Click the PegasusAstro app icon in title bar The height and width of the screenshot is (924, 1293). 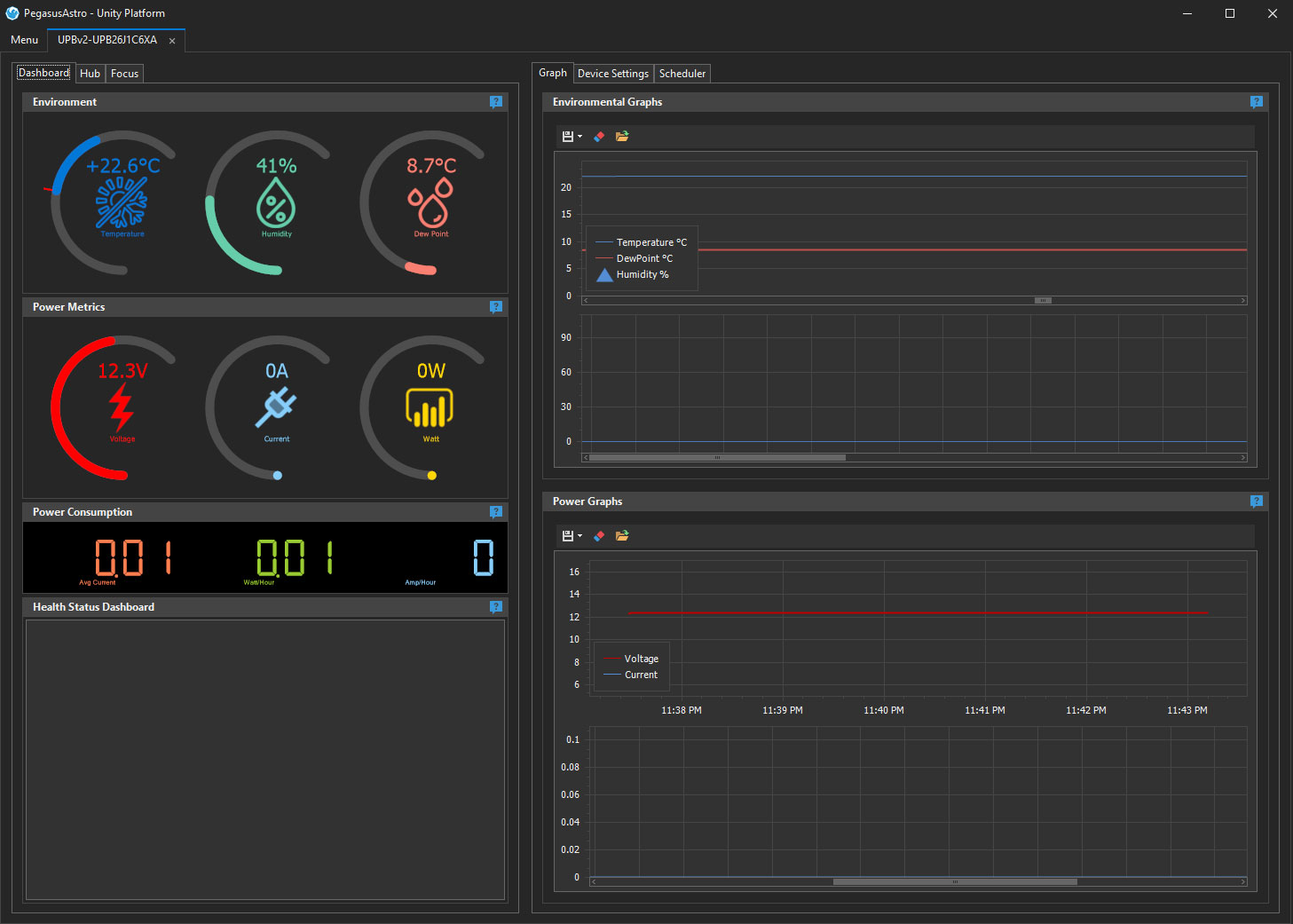coord(12,13)
